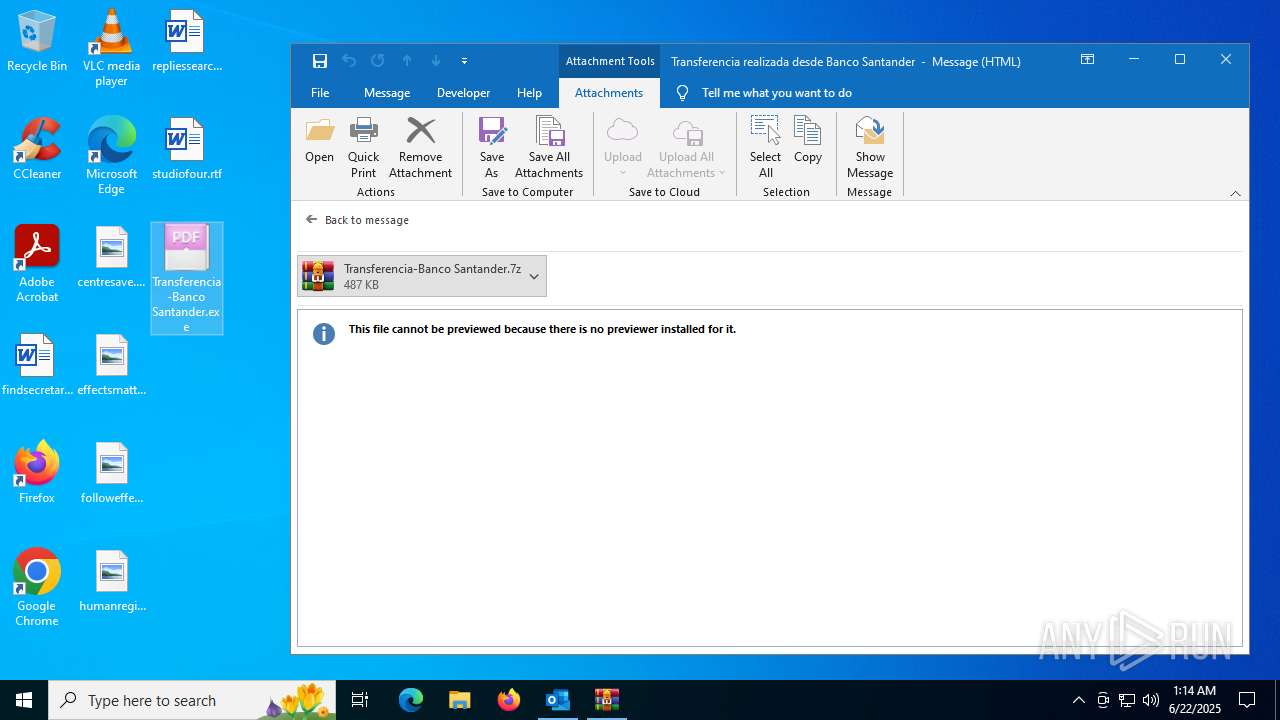Open the volume control in tray
This screenshot has height=720, width=1280.
pyautogui.click(x=1151, y=700)
